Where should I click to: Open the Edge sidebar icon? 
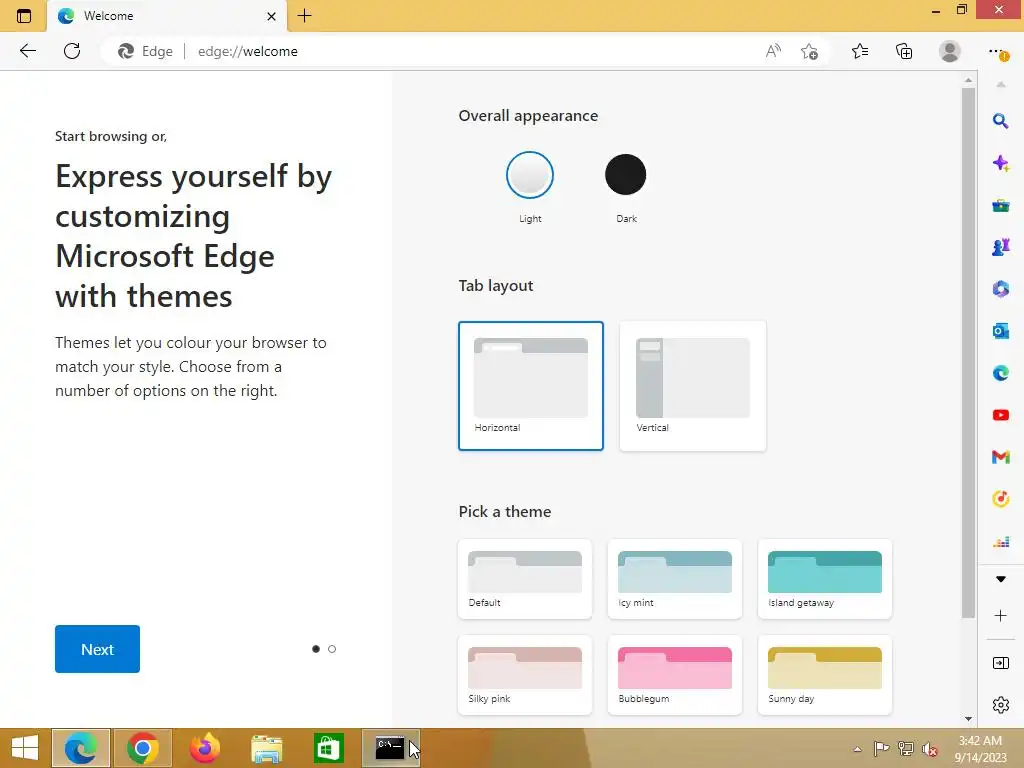pos(1000,373)
